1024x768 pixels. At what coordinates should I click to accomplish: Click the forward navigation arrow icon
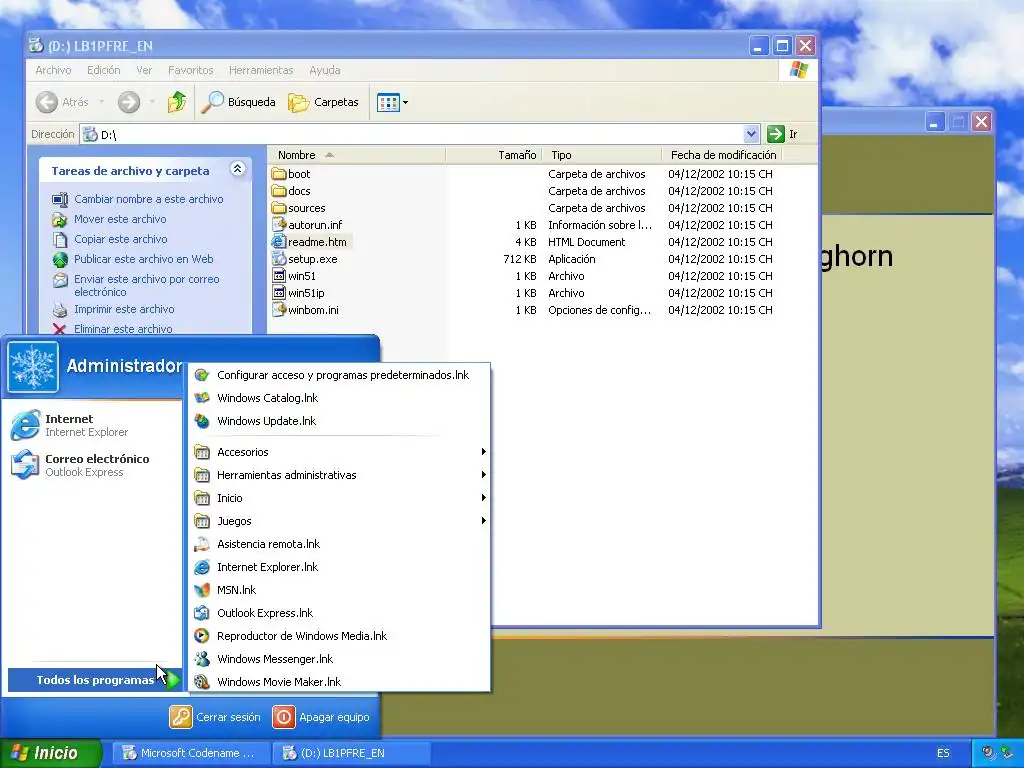(129, 102)
